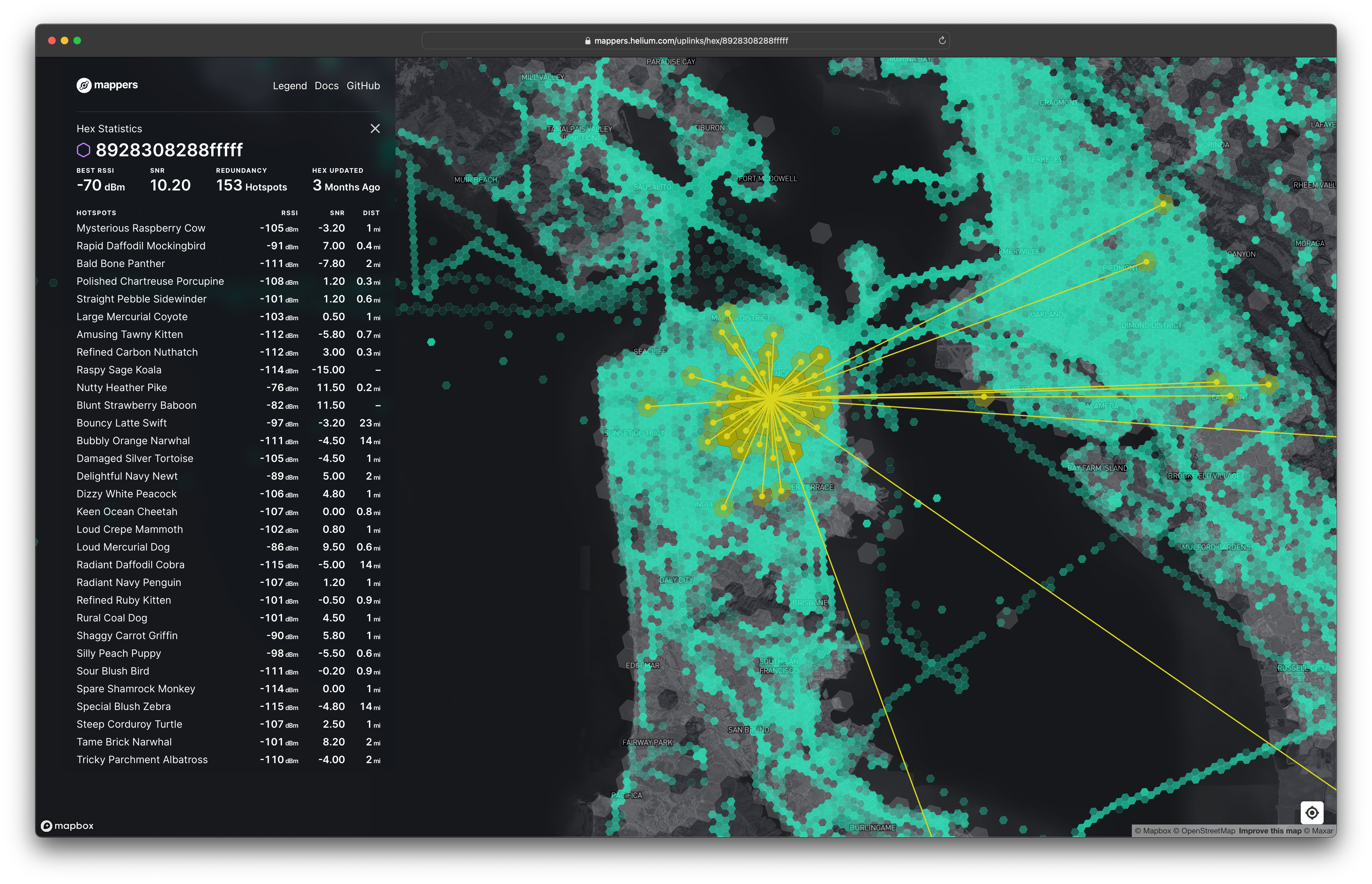Close the Hex Statistics panel
This screenshot has height=884, width=1372.
[375, 128]
